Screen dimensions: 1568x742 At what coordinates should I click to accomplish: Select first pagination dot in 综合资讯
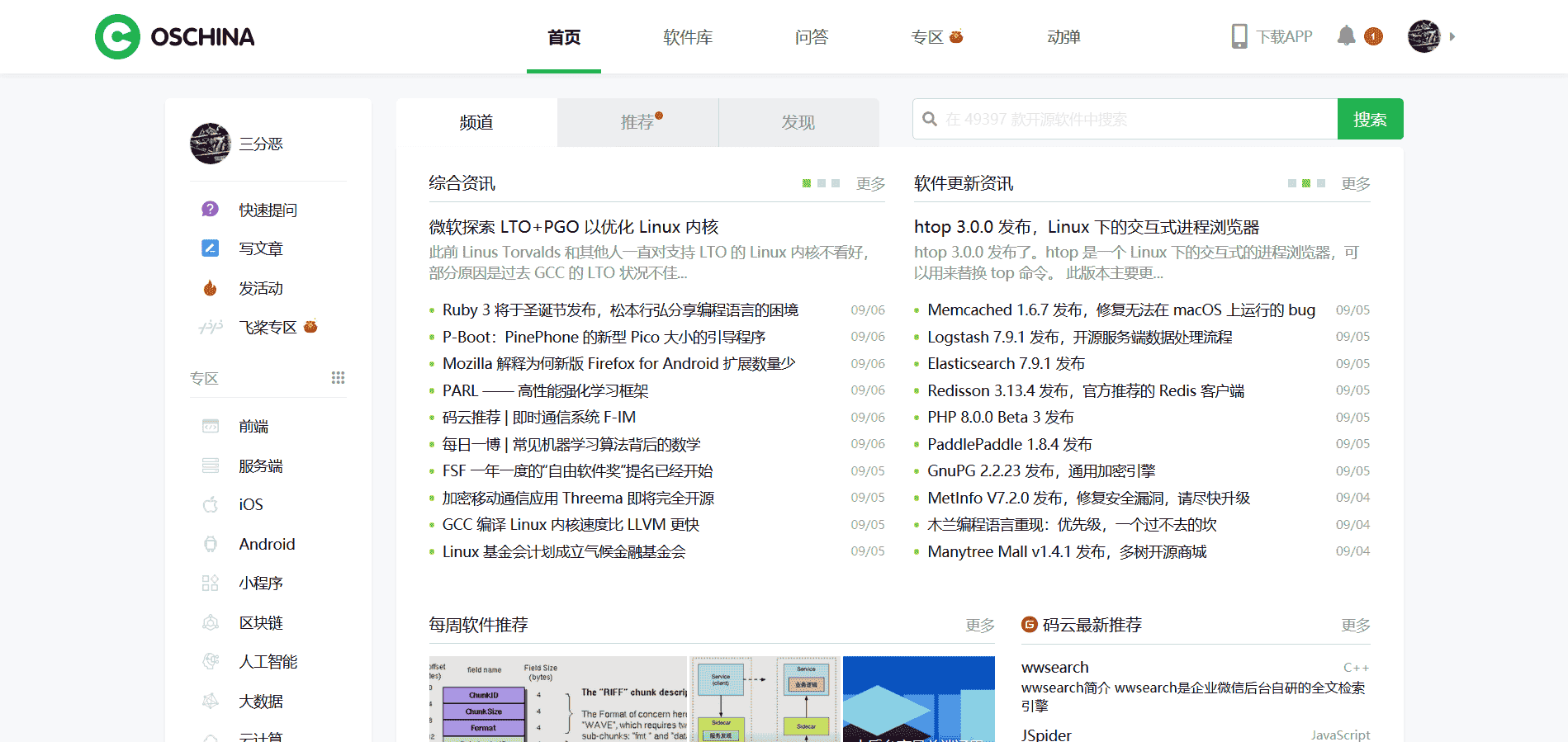click(807, 183)
